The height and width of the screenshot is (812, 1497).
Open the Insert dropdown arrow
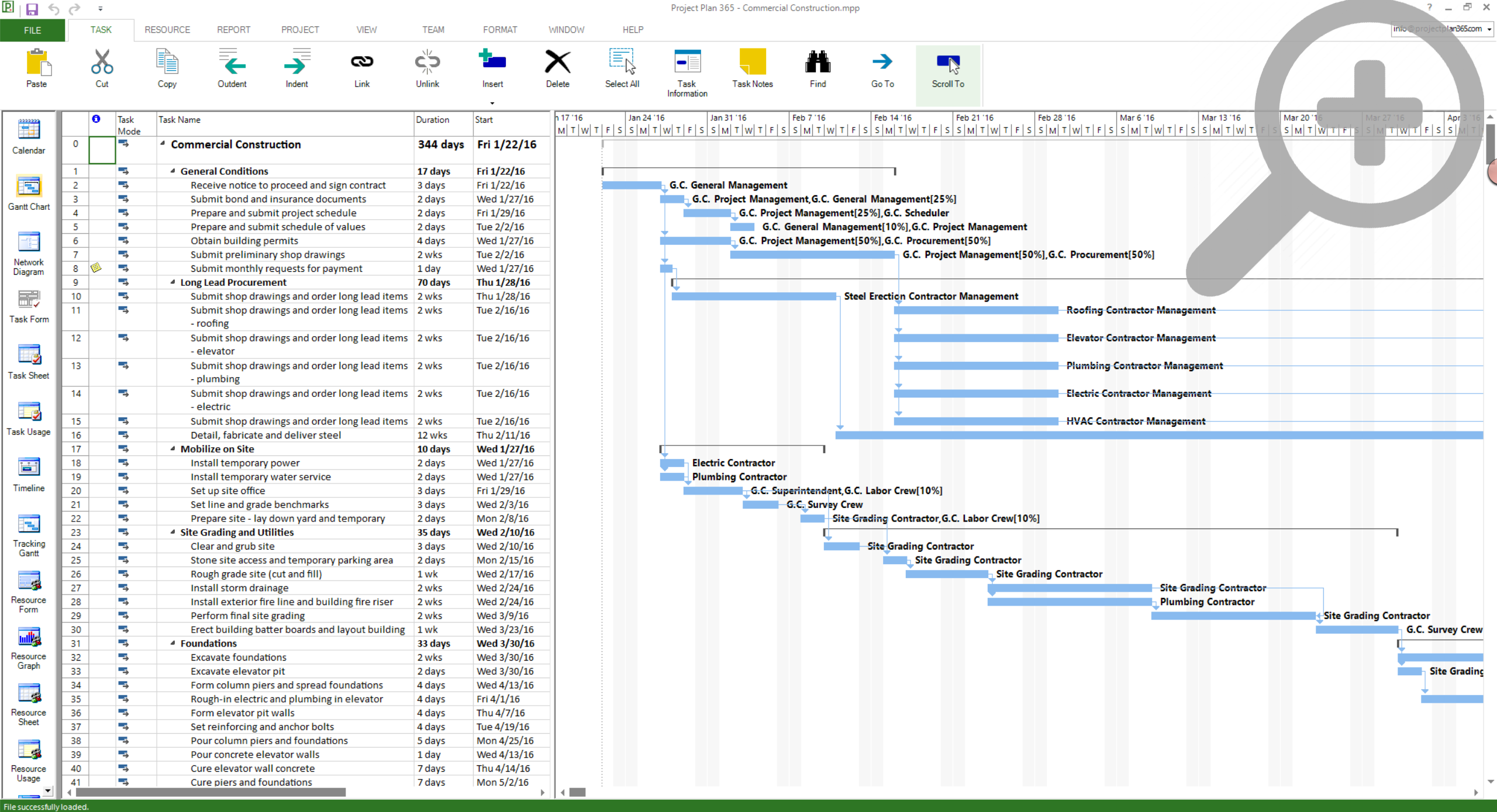pyautogui.click(x=492, y=103)
